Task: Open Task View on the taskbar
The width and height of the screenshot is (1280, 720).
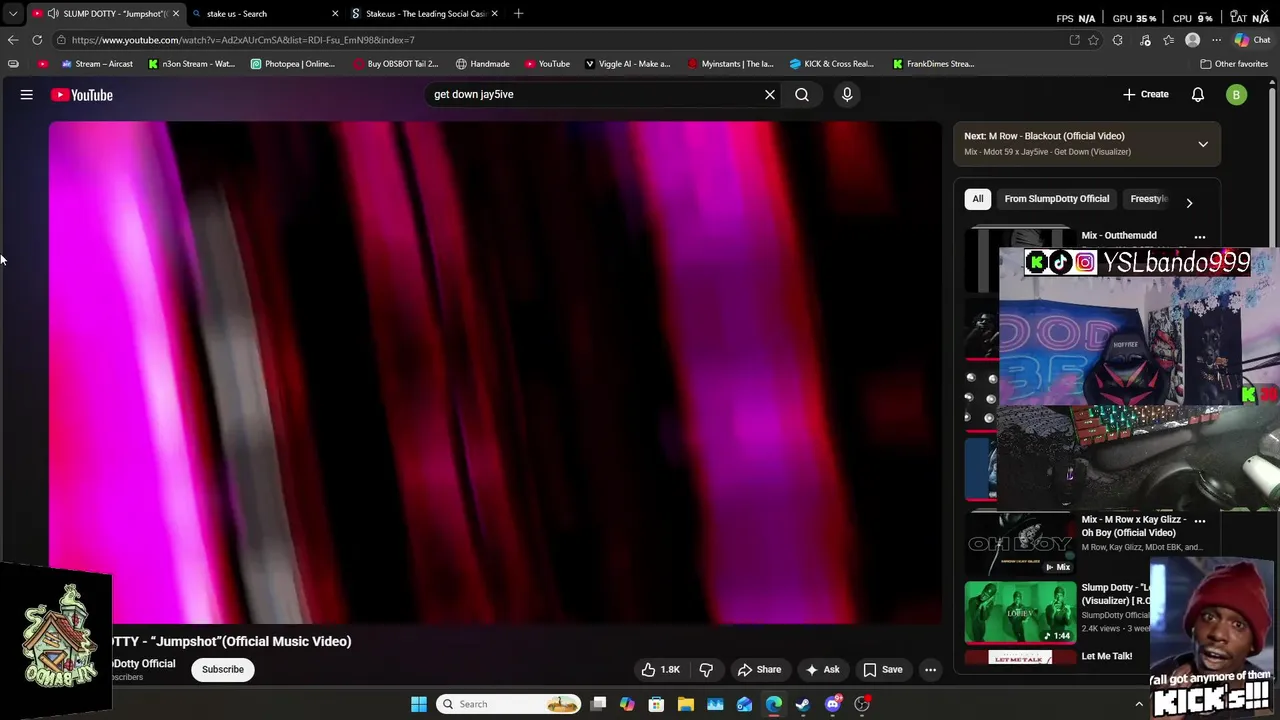Action: [598, 704]
